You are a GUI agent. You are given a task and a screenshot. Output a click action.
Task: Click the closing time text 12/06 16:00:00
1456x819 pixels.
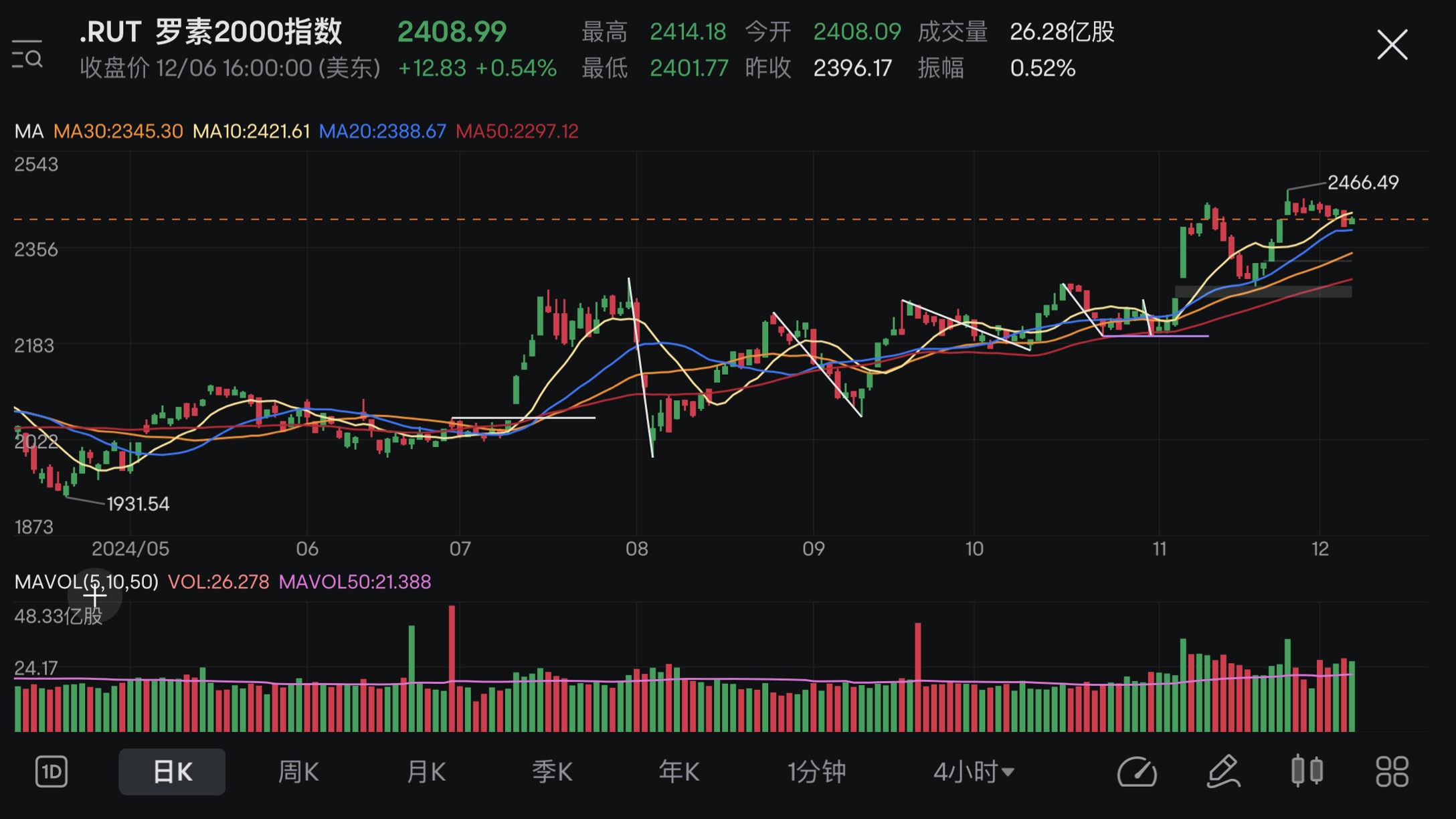pos(234,68)
